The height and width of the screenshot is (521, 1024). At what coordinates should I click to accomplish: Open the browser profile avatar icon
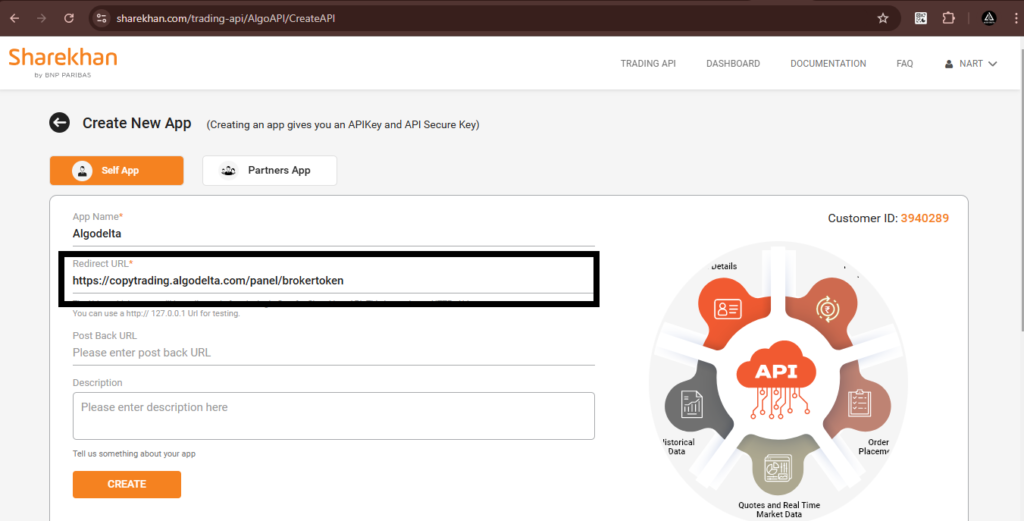989,18
